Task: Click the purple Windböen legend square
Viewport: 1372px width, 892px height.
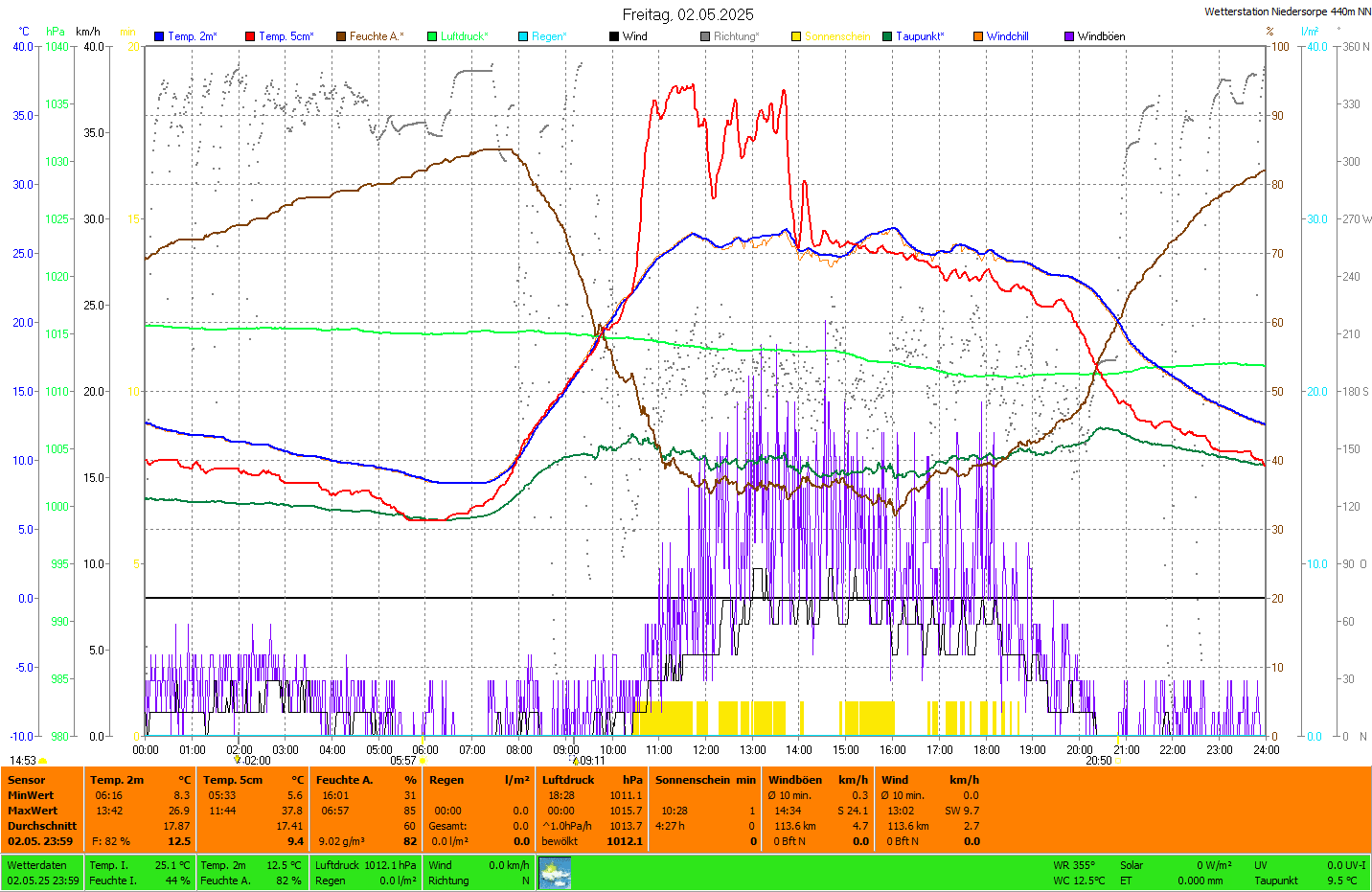Action: [1069, 36]
